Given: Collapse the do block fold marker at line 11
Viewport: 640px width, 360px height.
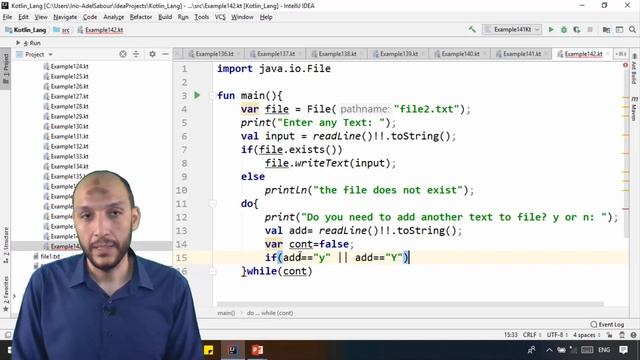Looking at the screenshot, I should pos(212,203).
